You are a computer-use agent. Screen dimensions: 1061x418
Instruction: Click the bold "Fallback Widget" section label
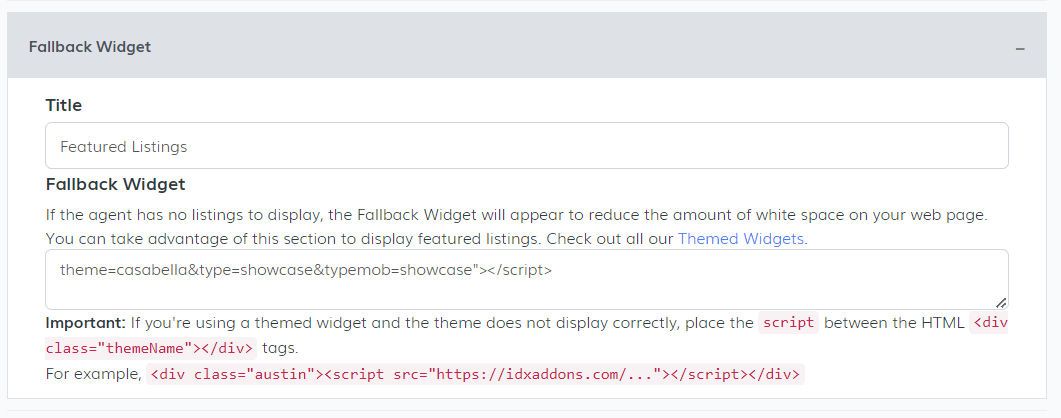[x=116, y=184]
